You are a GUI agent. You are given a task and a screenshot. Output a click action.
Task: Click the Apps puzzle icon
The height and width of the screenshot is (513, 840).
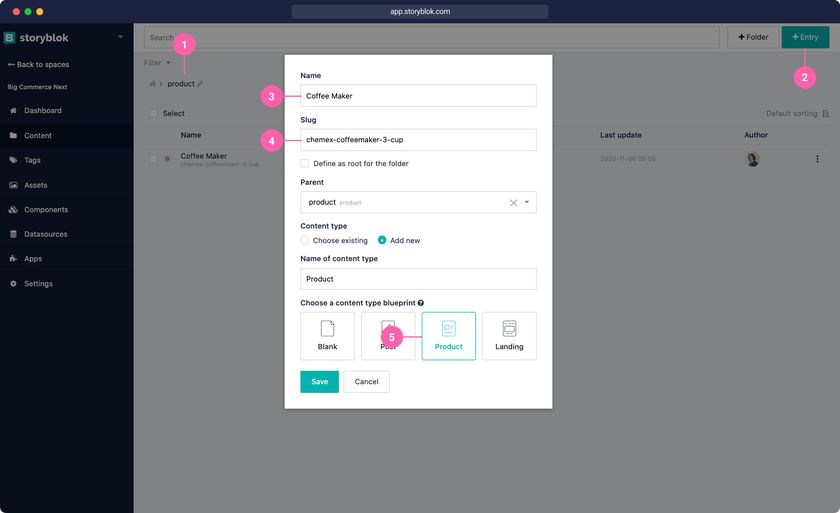[x=13, y=259]
